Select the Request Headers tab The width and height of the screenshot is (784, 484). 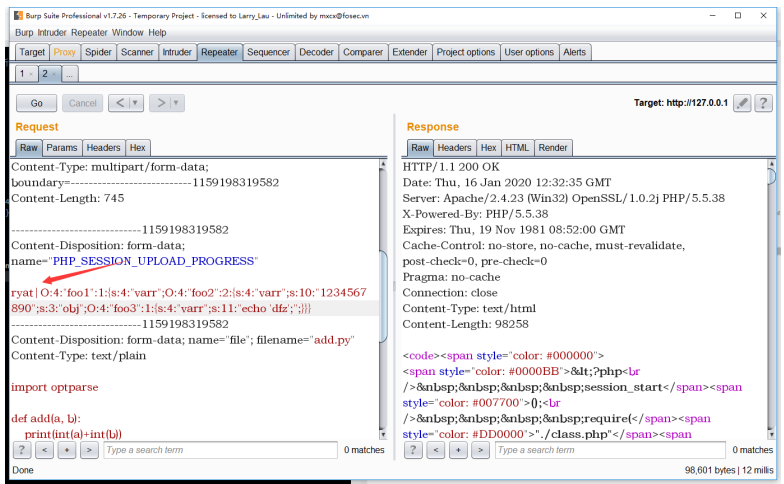click(104, 148)
